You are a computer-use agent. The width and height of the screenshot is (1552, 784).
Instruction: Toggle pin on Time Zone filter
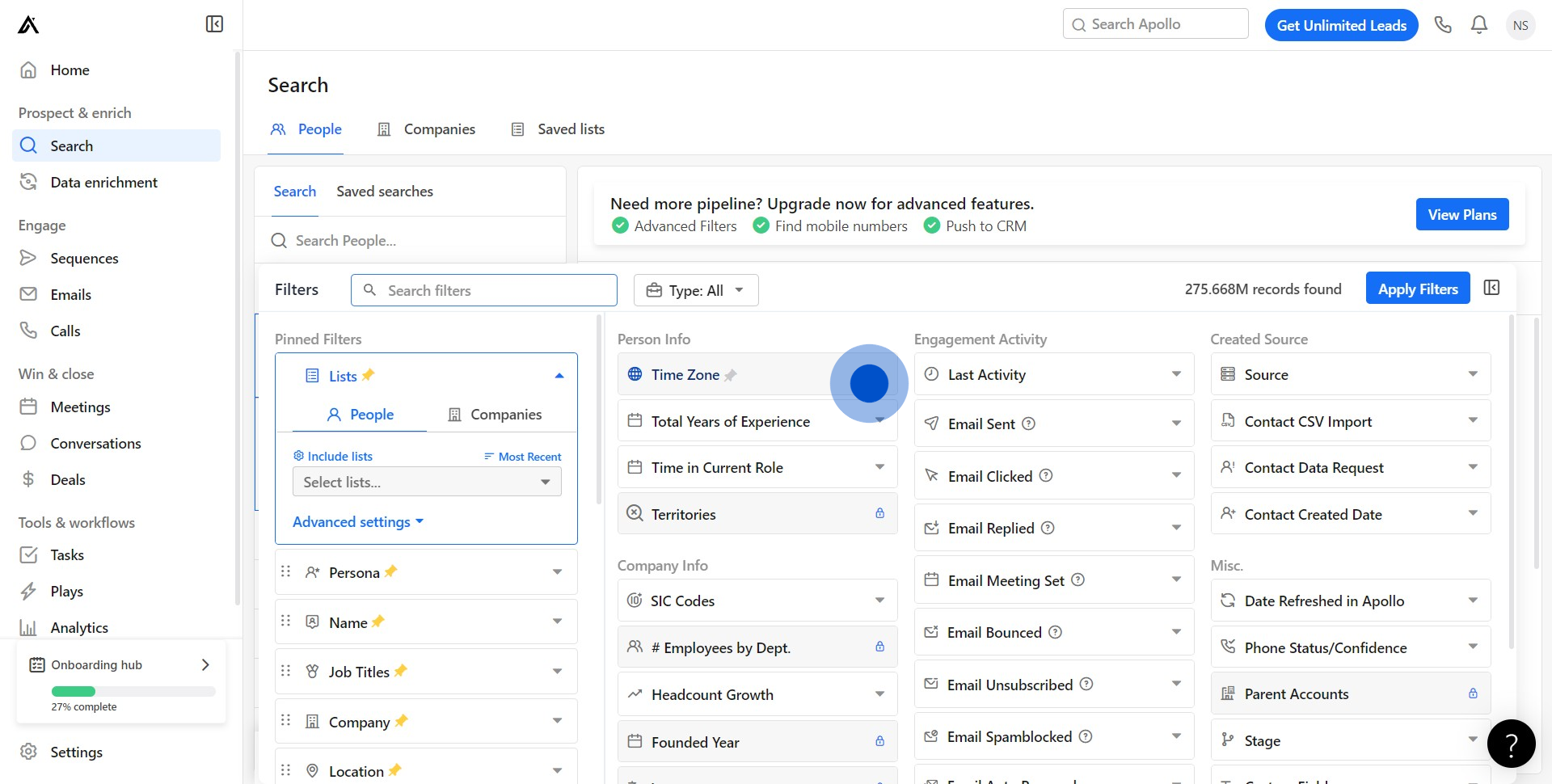731,375
